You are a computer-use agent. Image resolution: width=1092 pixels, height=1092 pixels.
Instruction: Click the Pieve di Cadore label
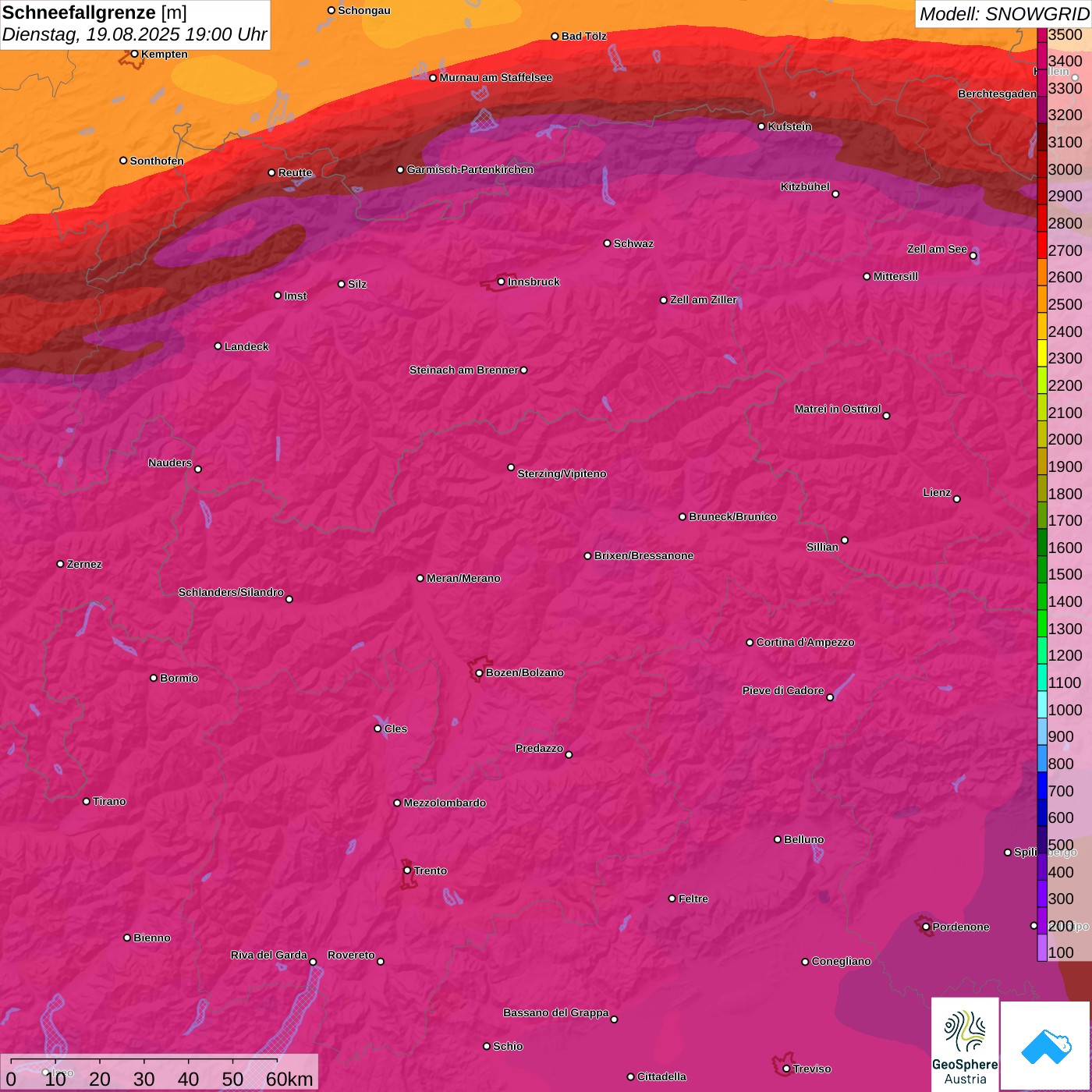tap(783, 690)
